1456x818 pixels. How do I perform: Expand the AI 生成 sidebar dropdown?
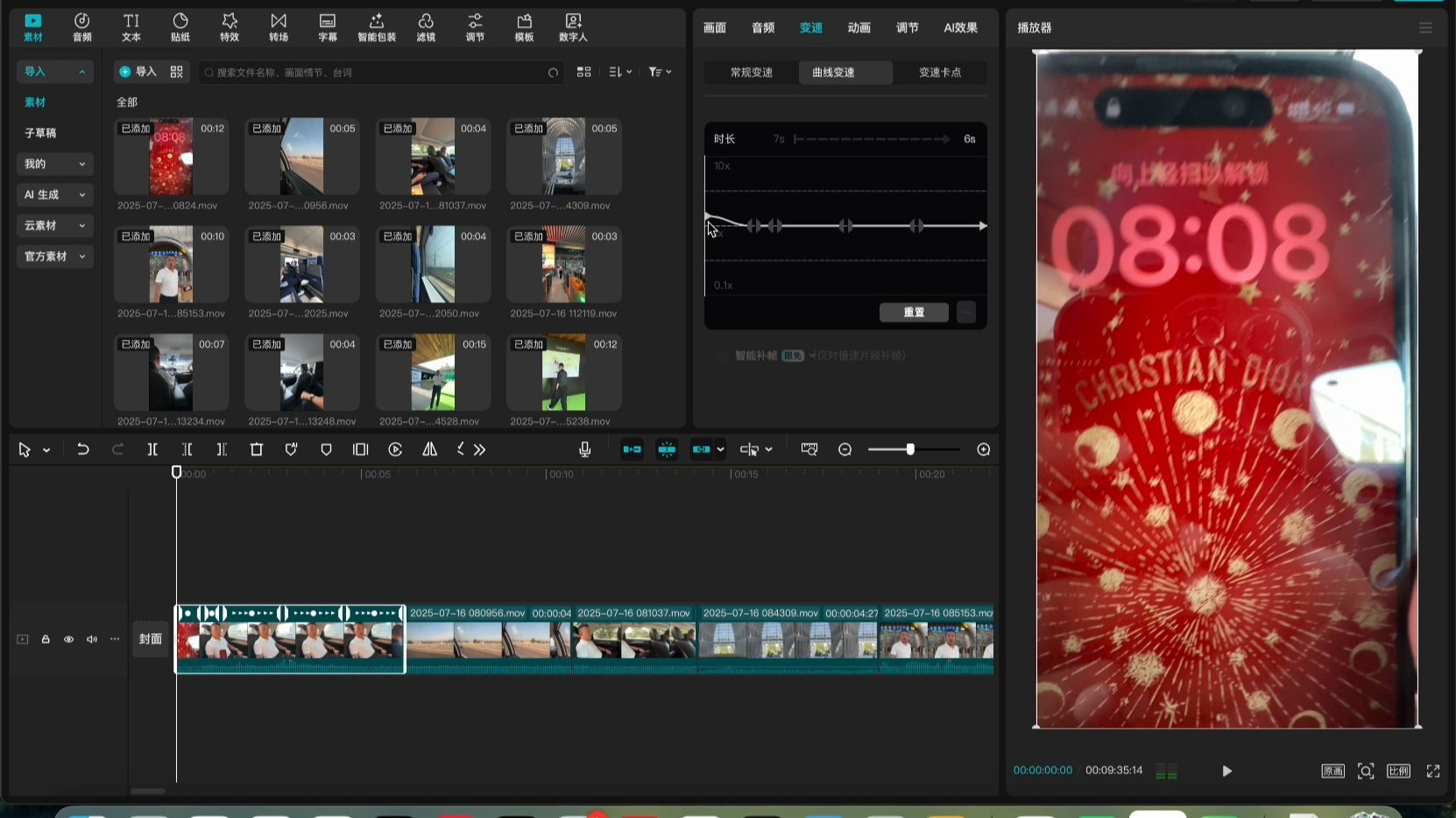click(54, 194)
